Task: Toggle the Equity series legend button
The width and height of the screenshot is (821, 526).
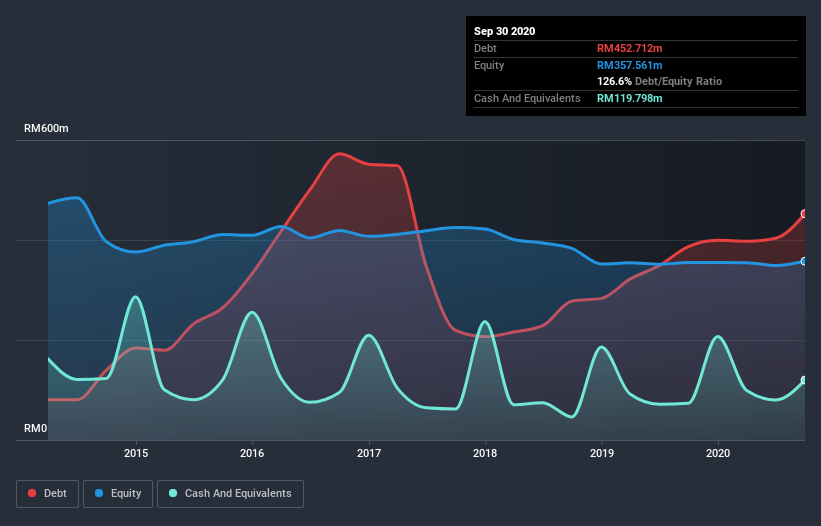Action: pyautogui.click(x=118, y=494)
